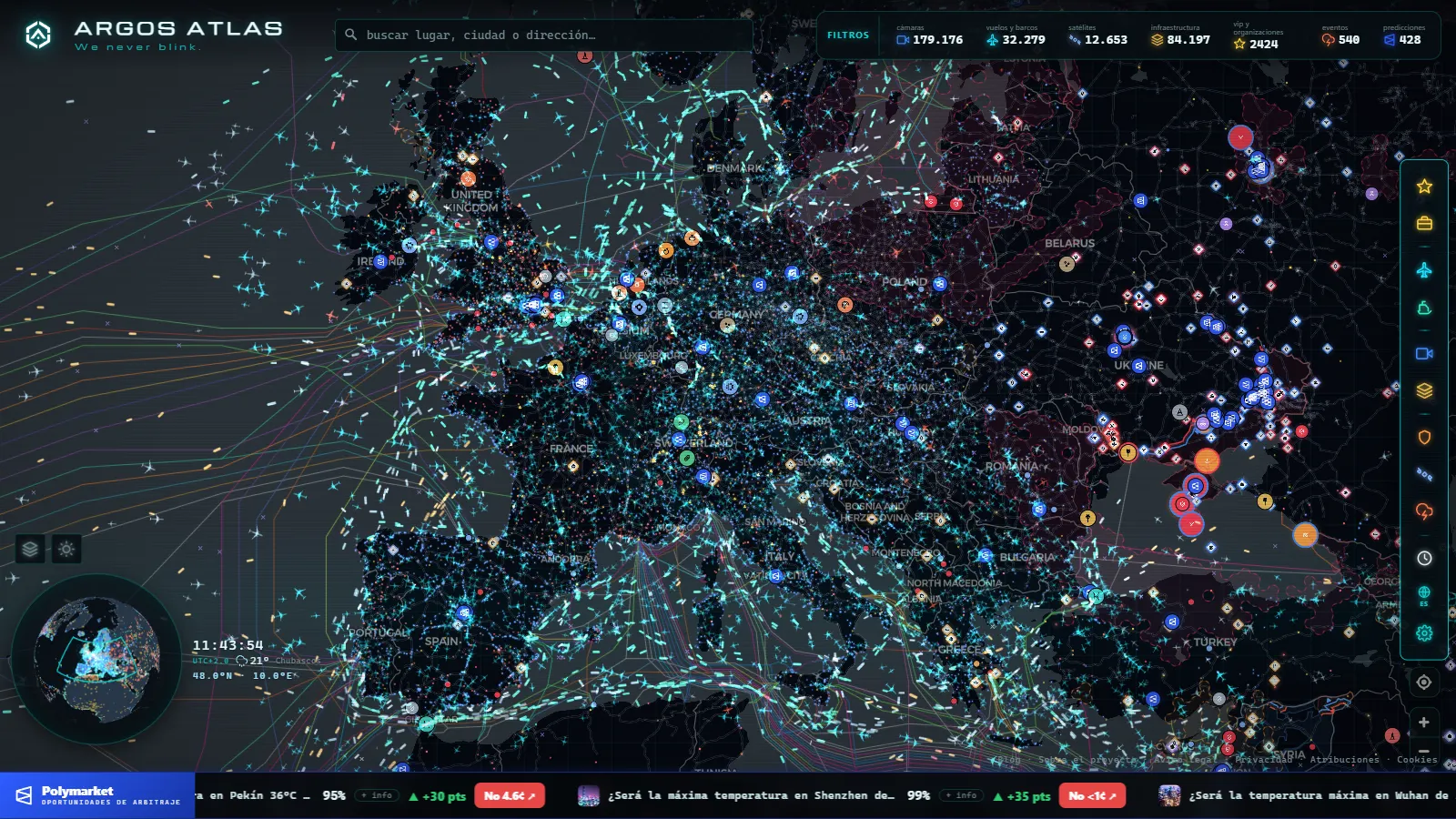
Task: Click the info badge beside 95%
Action: [x=378, y=795]
